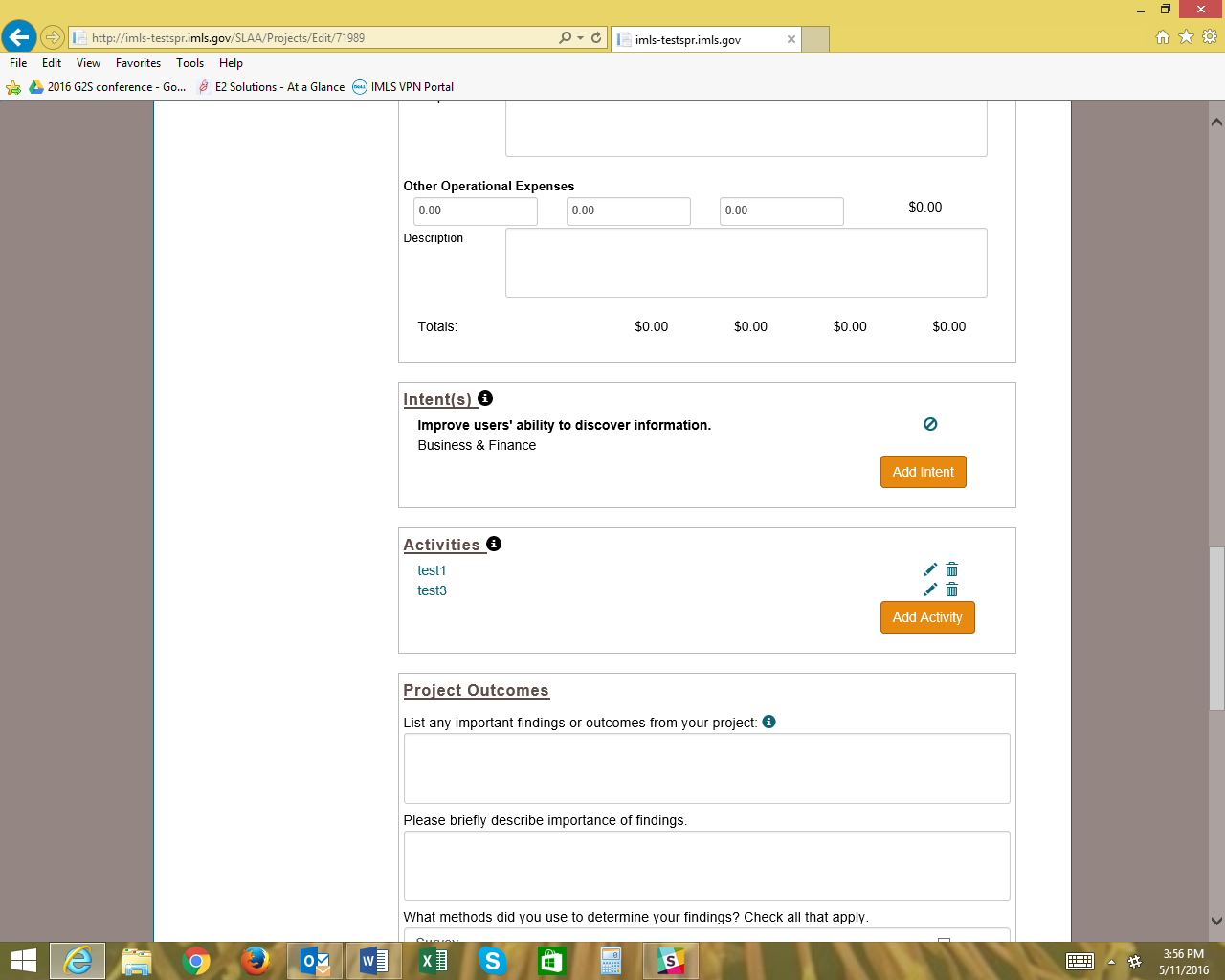Screen dimensions: 1225x980
Task: Open the File menu
Action: 18,63
